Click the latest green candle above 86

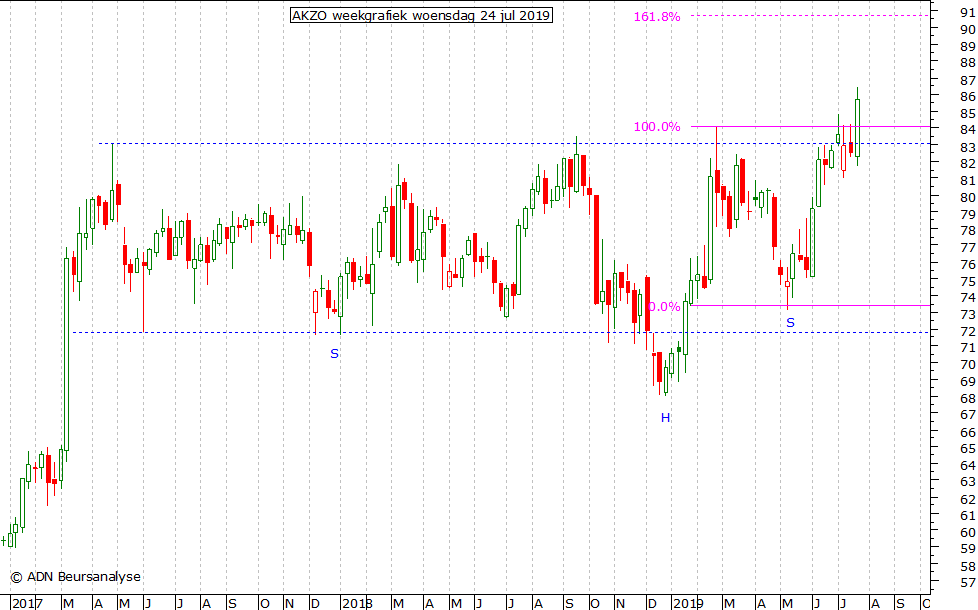pos(858,128)
